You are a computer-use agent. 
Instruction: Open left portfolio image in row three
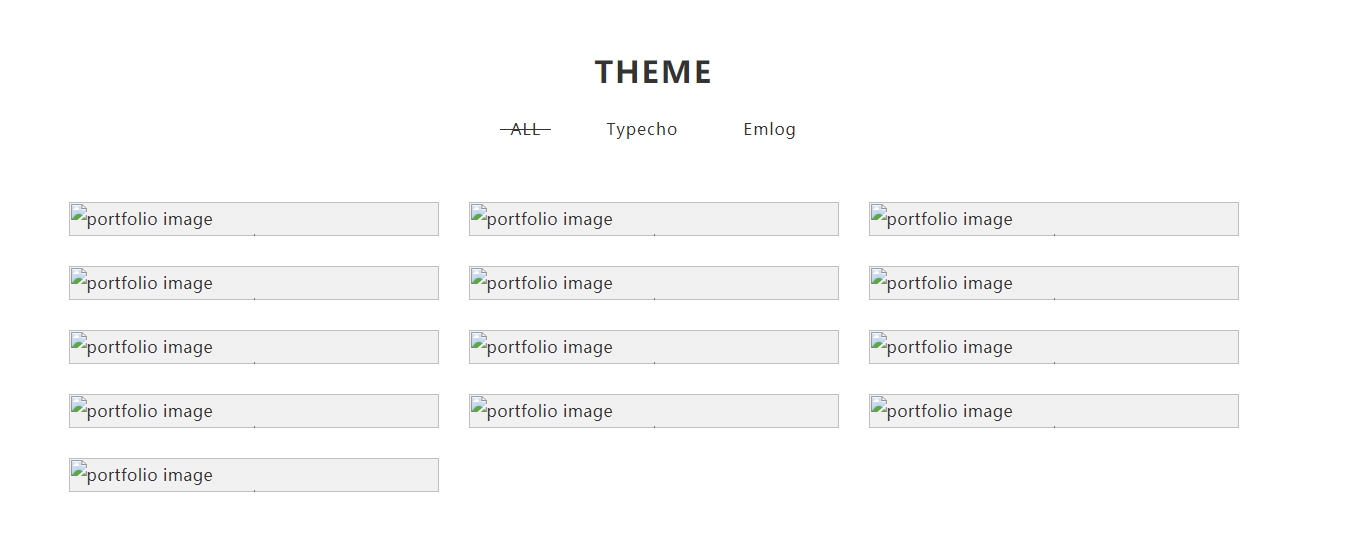tap(254, 347)
